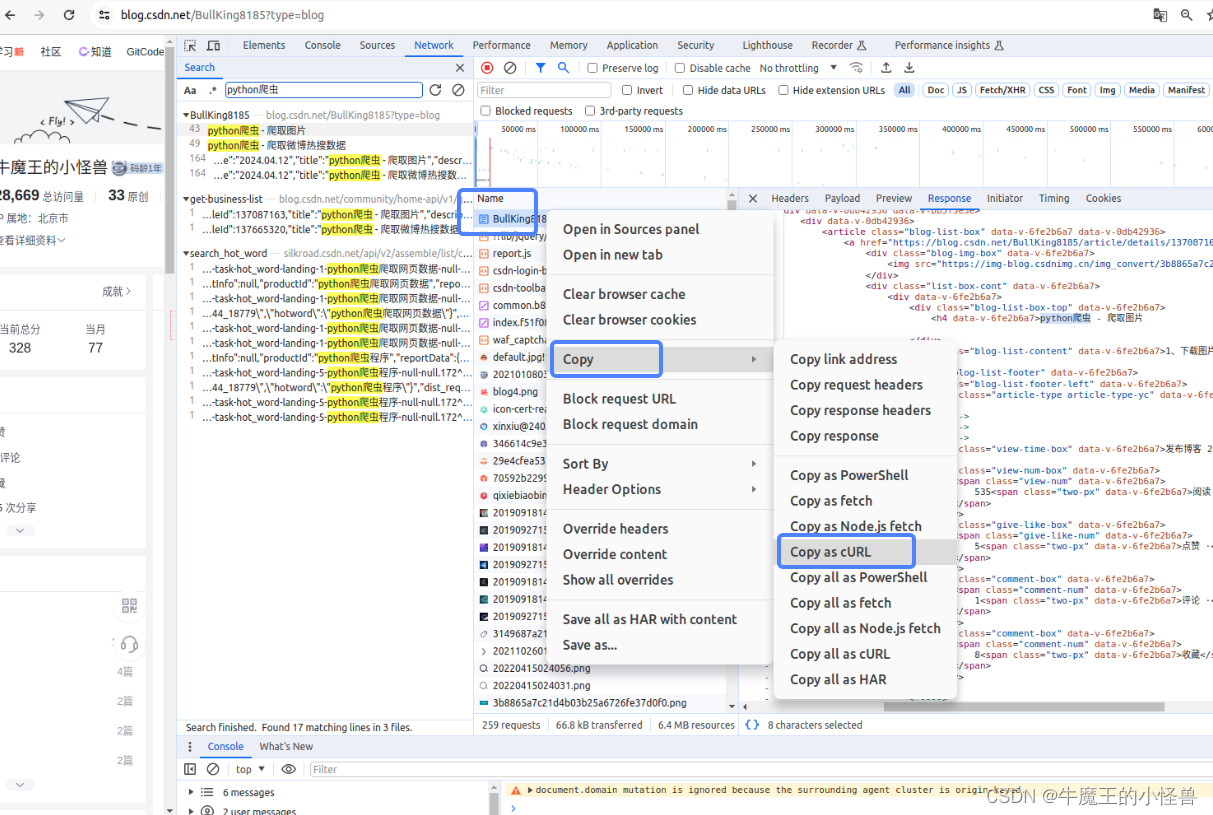Toggle the console sidebar icon

click(190, 769)
